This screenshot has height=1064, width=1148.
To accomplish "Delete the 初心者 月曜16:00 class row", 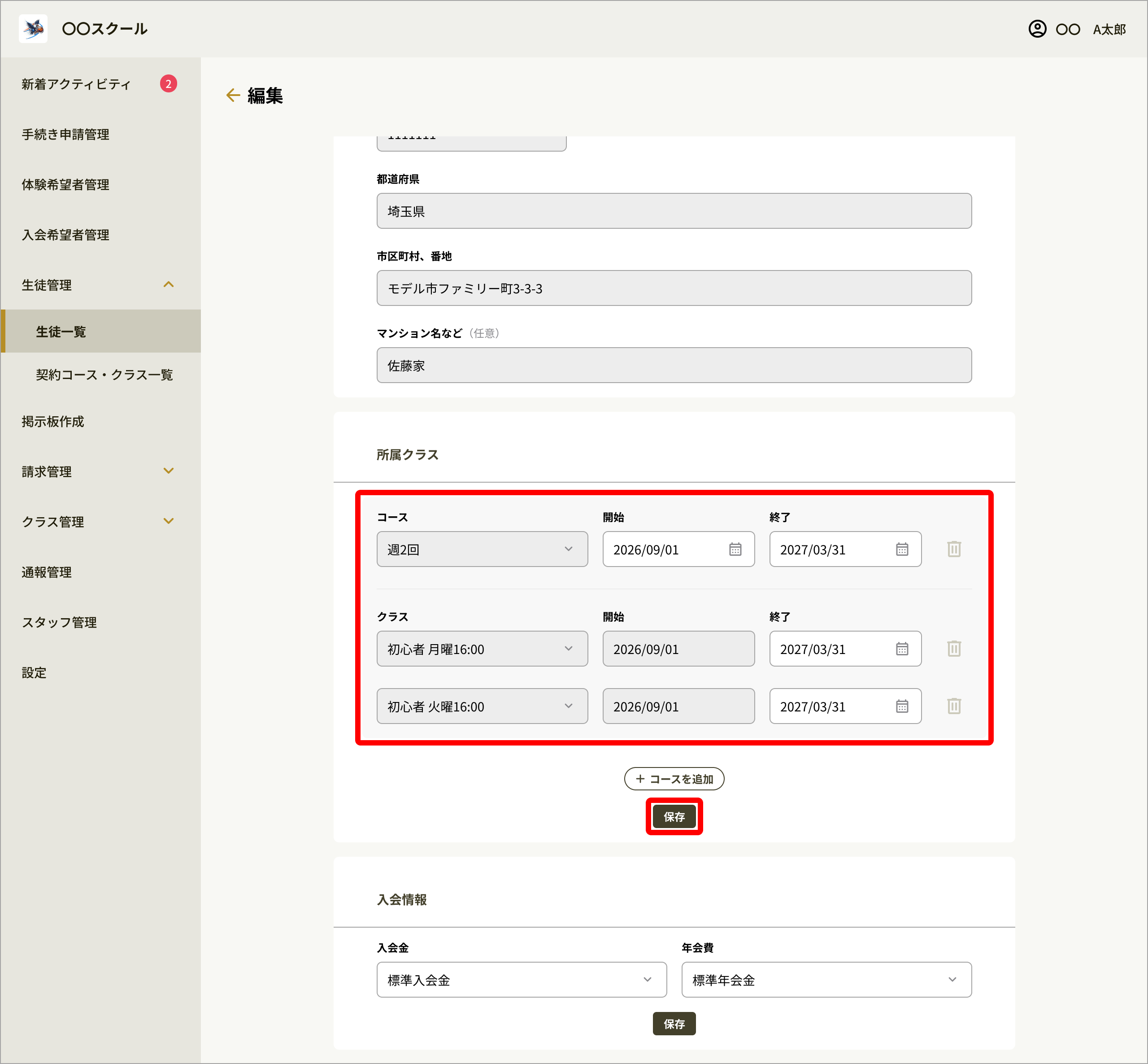I will point(953,648).
